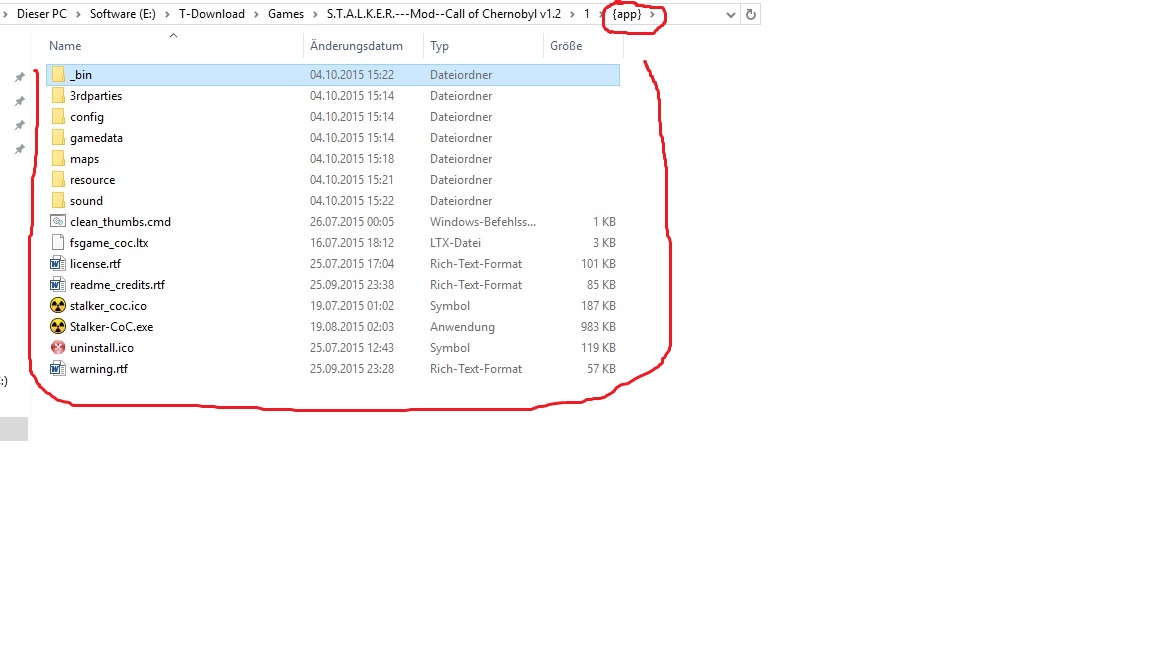Image resolution: width=1152 pixels, height=648 pixels.
Task: Click the config folder icon
Action: (58, 117)
